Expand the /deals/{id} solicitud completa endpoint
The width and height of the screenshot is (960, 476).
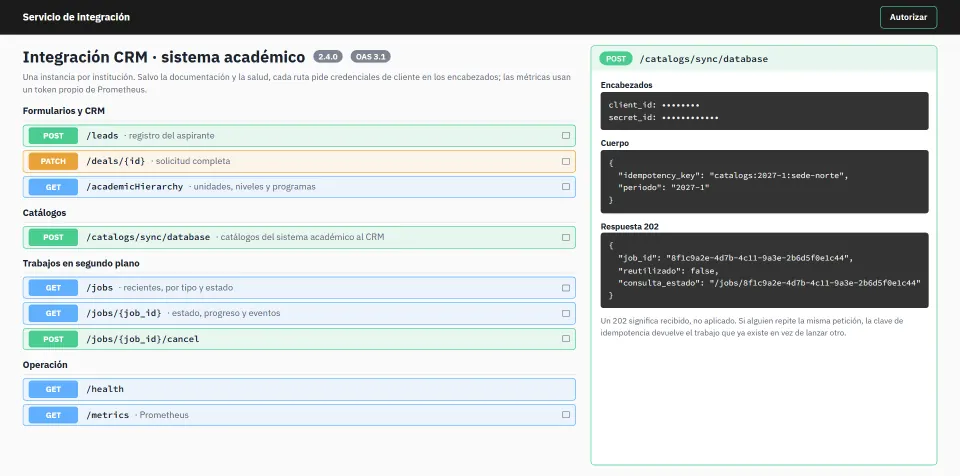pyautogui.click(x=299, y=162)
